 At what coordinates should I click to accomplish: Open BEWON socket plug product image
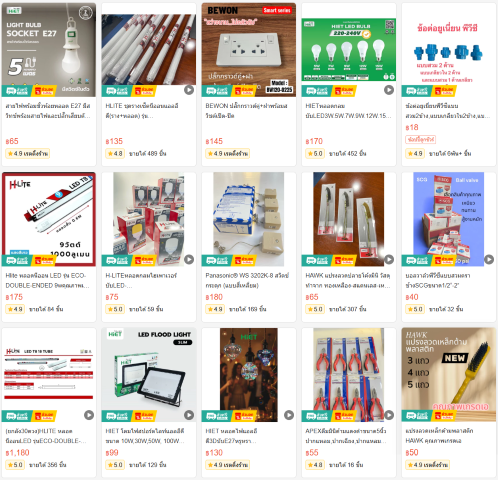249,50
